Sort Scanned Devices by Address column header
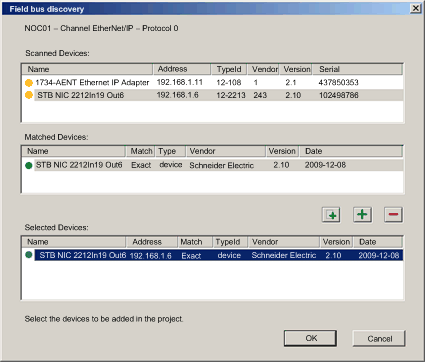 tap(182, 69)
